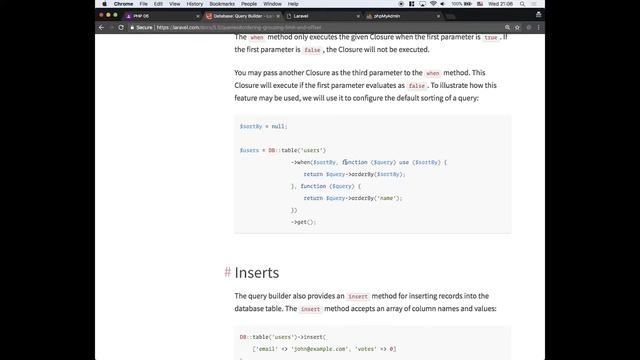The image size is (640, 360).
Task: Click the ->get(); code line
Action: pyautogui.click(x=304, y=222)
